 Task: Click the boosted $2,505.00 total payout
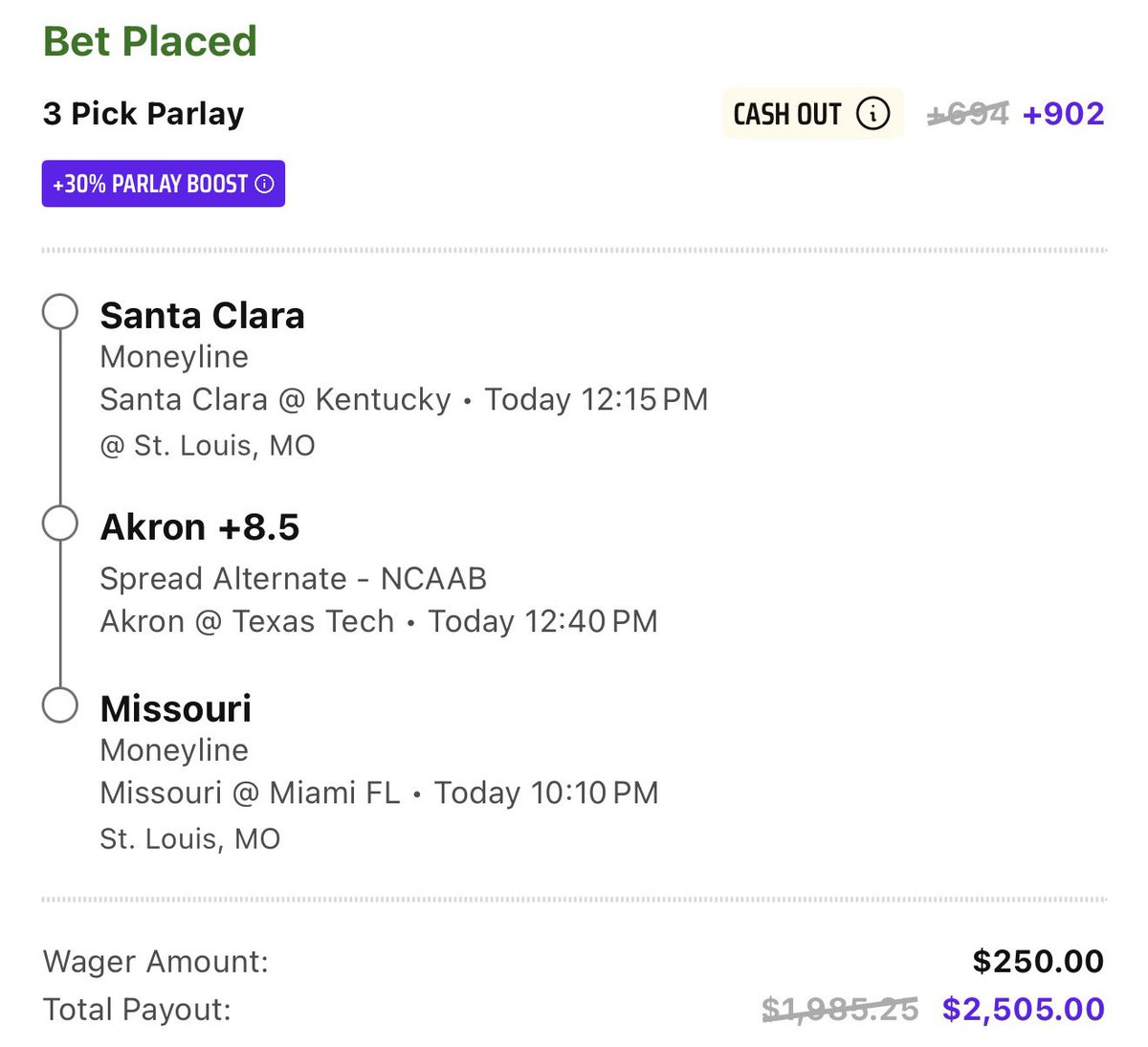pyautogui.click(x=1023, y=1009)
